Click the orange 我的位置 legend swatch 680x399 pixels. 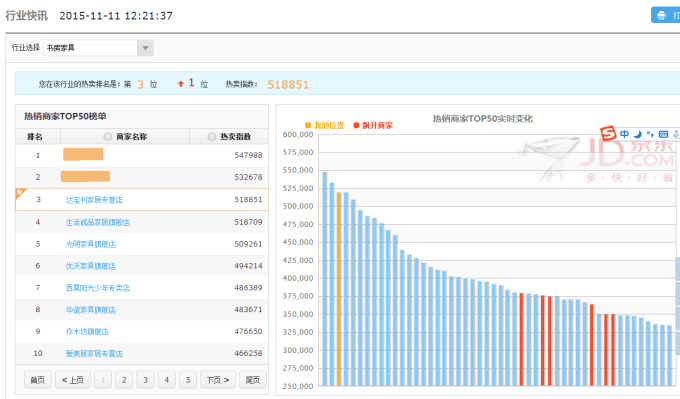308,125
